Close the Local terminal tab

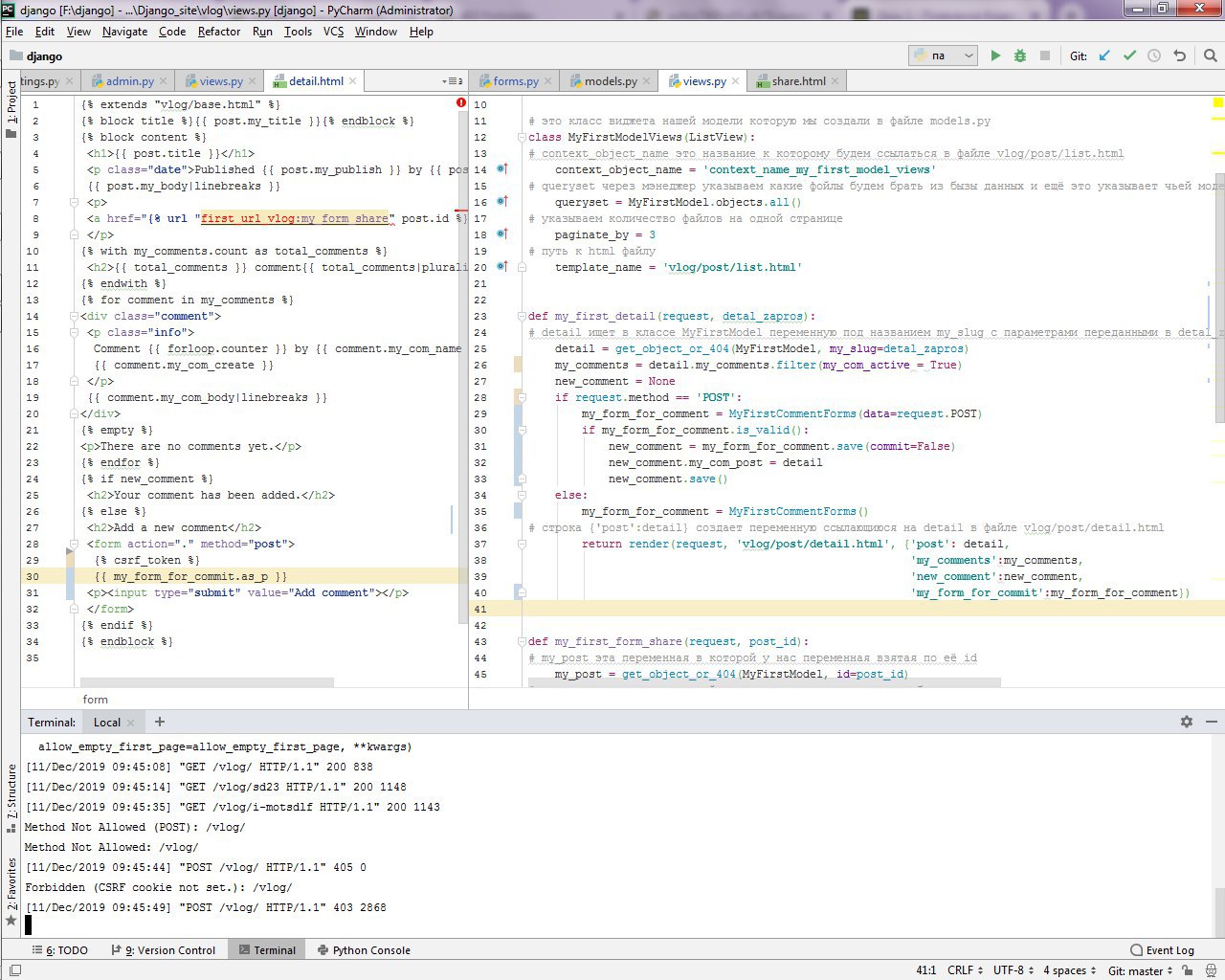[x=131, y=723]
